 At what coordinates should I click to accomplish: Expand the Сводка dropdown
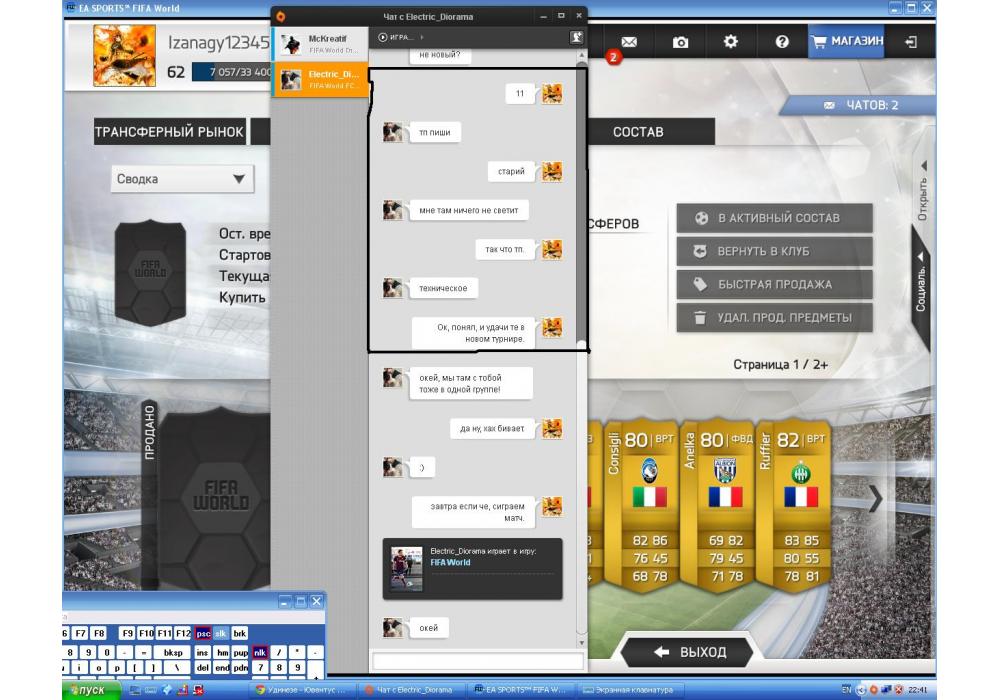tap(182, 179)
